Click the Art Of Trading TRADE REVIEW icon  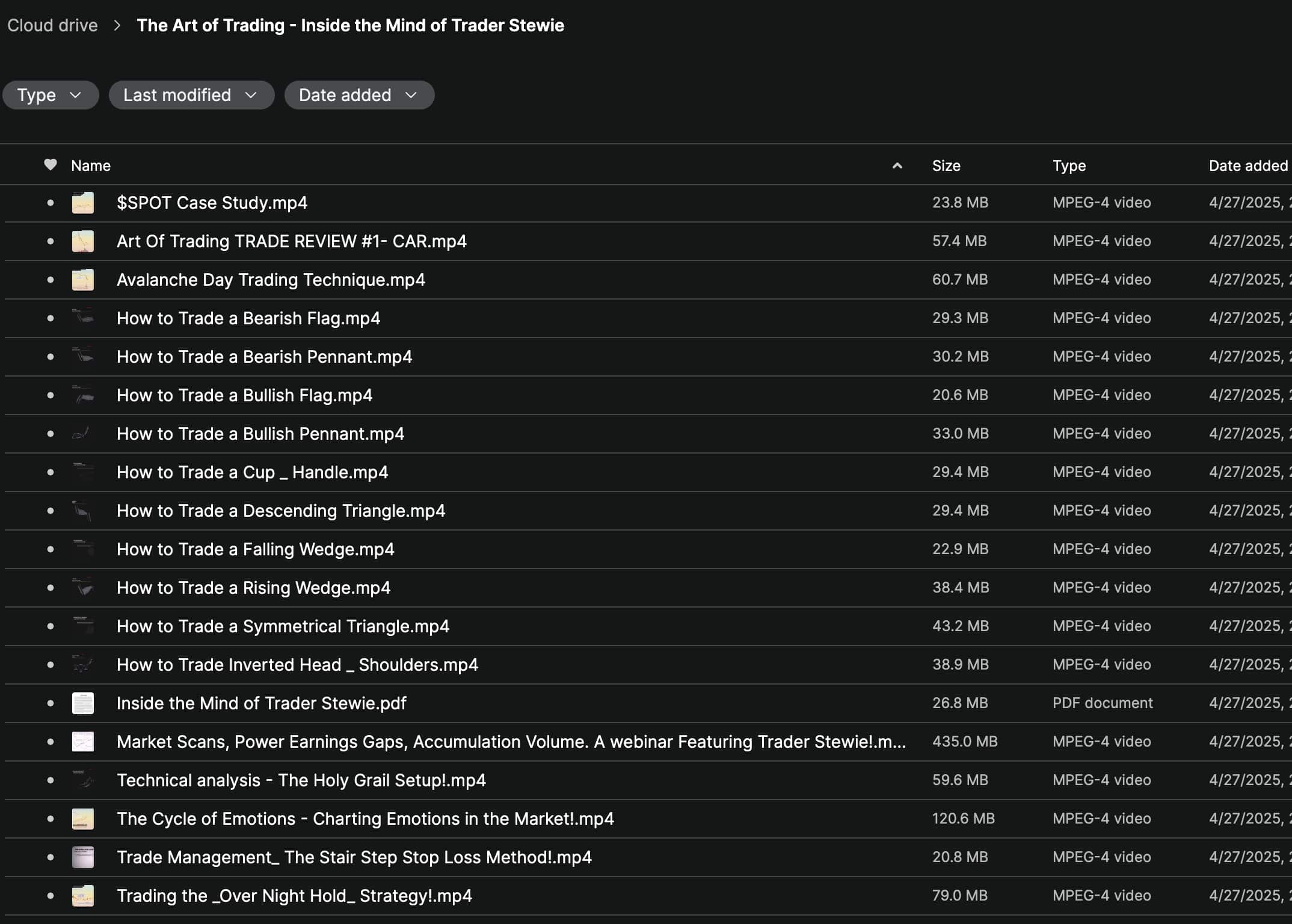(x=83, y=241)
